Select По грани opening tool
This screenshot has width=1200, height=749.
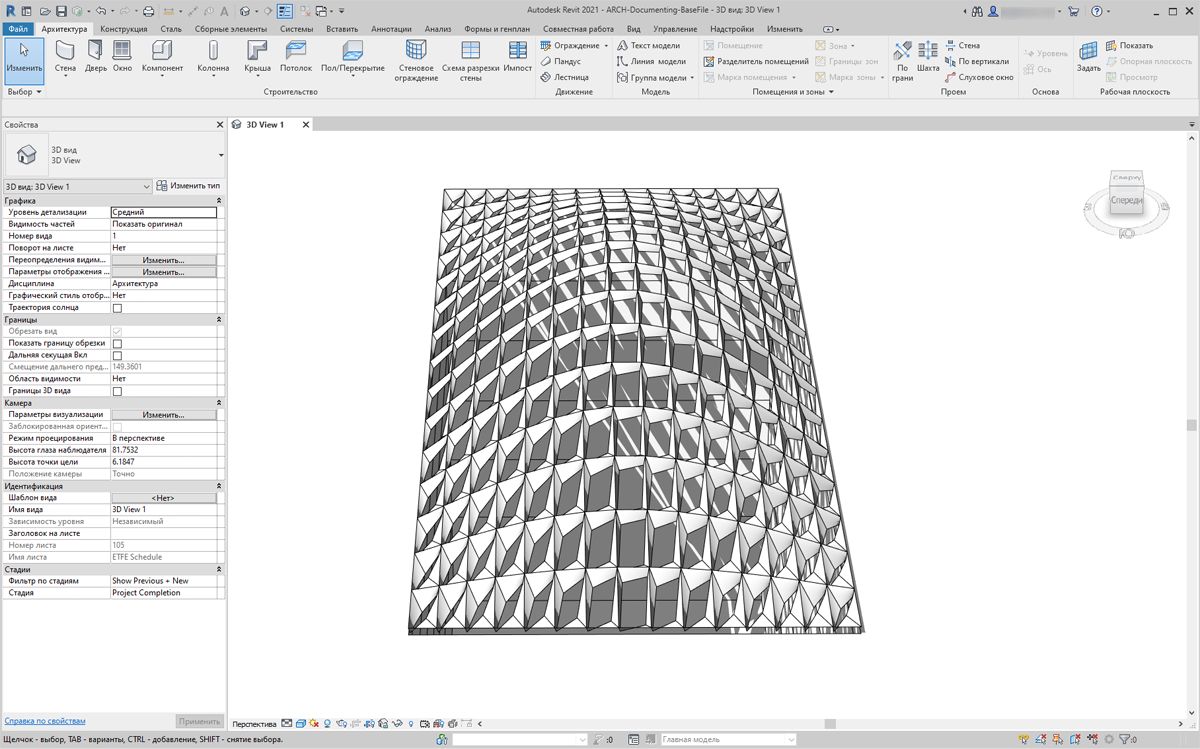coord(903,61)
